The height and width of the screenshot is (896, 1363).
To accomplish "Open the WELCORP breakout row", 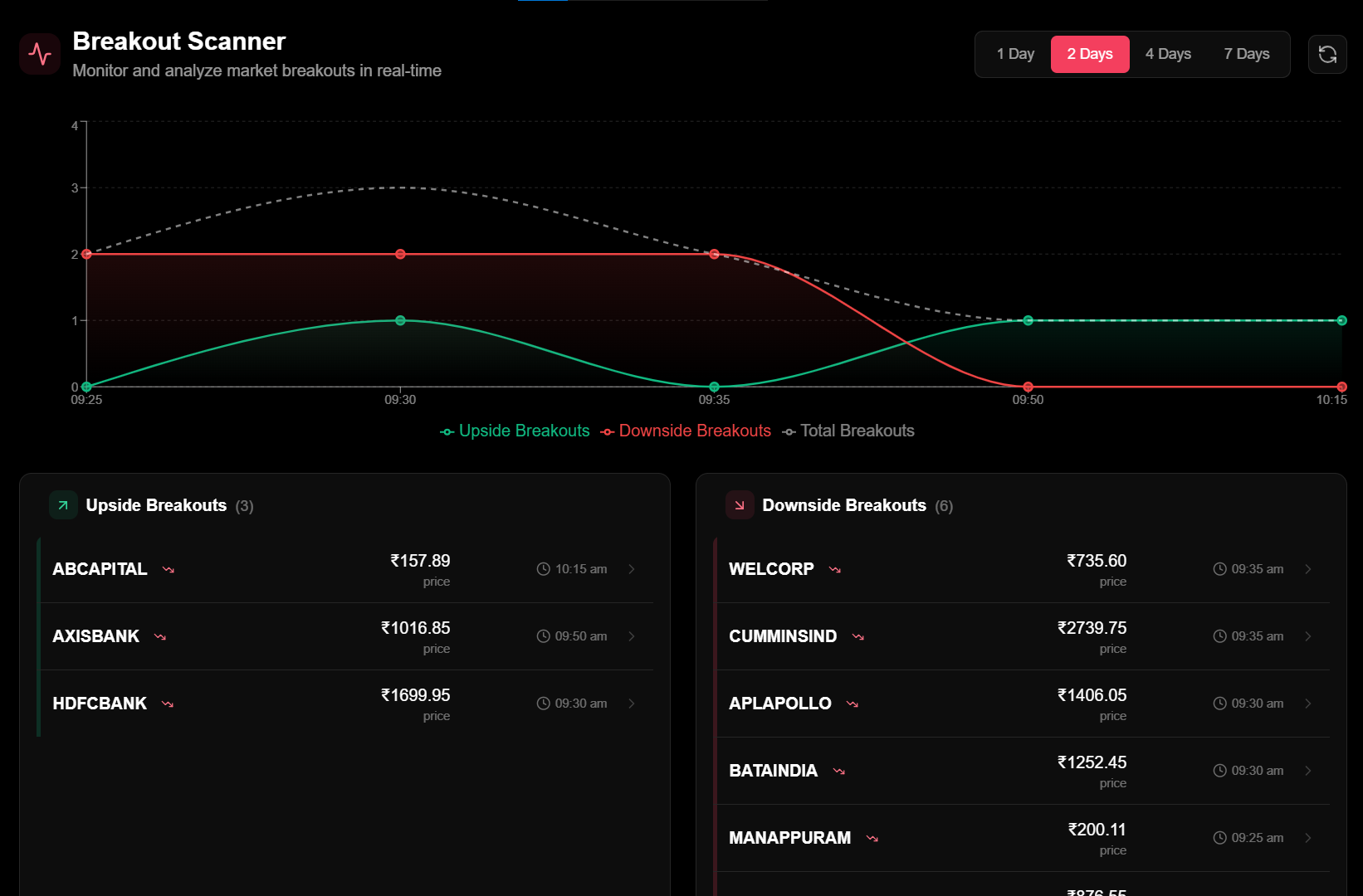I will [1023, 569].
